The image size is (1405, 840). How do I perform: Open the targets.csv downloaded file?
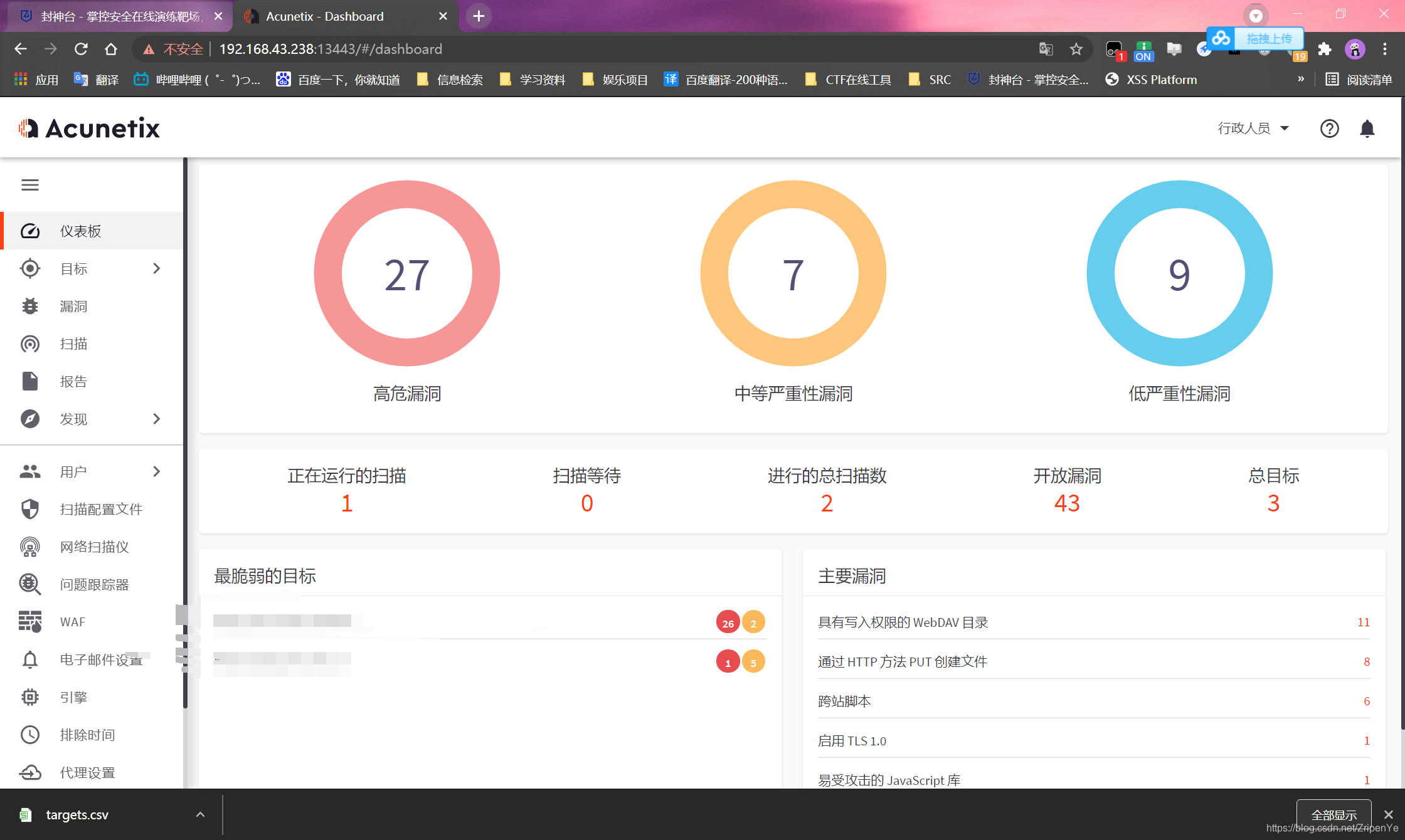77,815
